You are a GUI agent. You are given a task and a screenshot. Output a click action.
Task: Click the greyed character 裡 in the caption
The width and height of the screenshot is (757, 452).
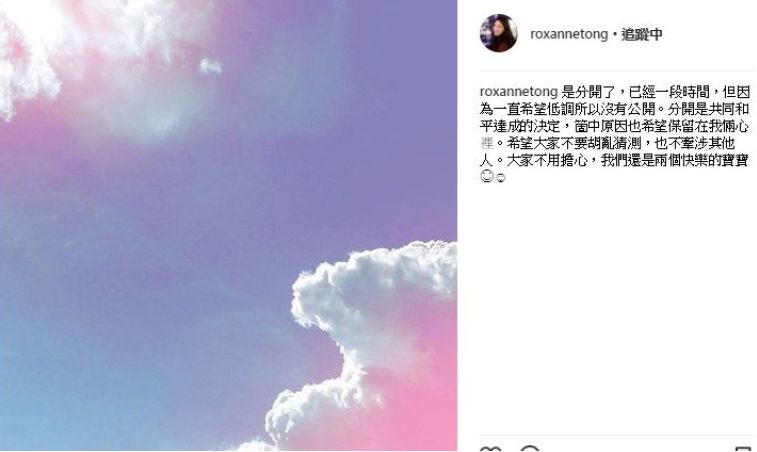(487, 143)
